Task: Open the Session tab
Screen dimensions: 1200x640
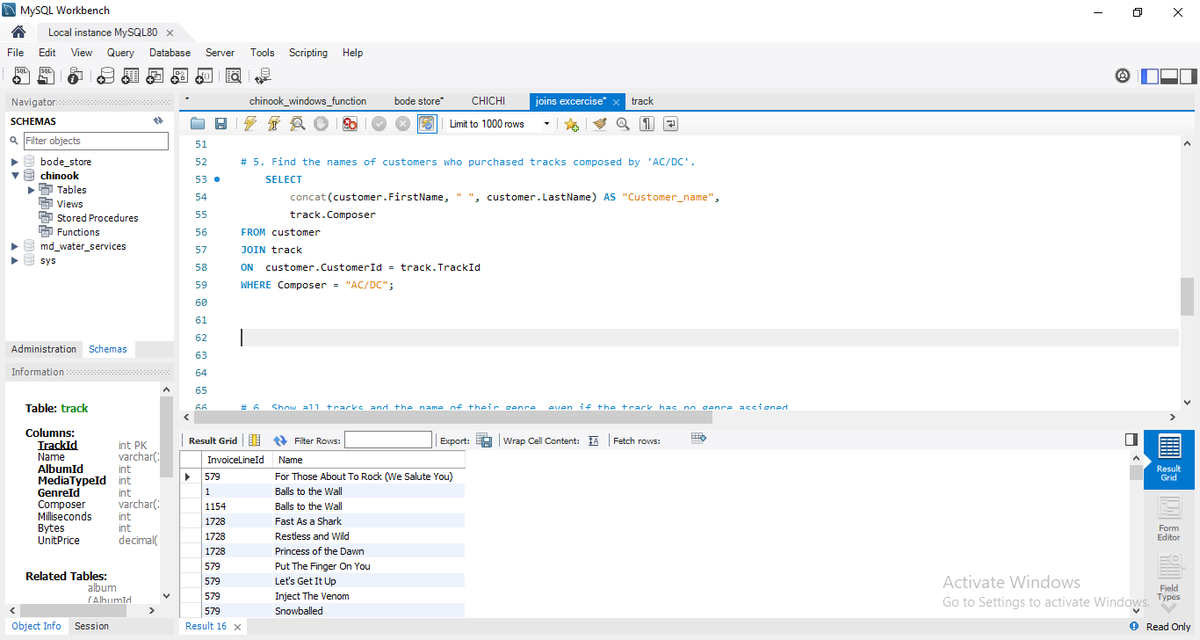Action: coord(92,626)
